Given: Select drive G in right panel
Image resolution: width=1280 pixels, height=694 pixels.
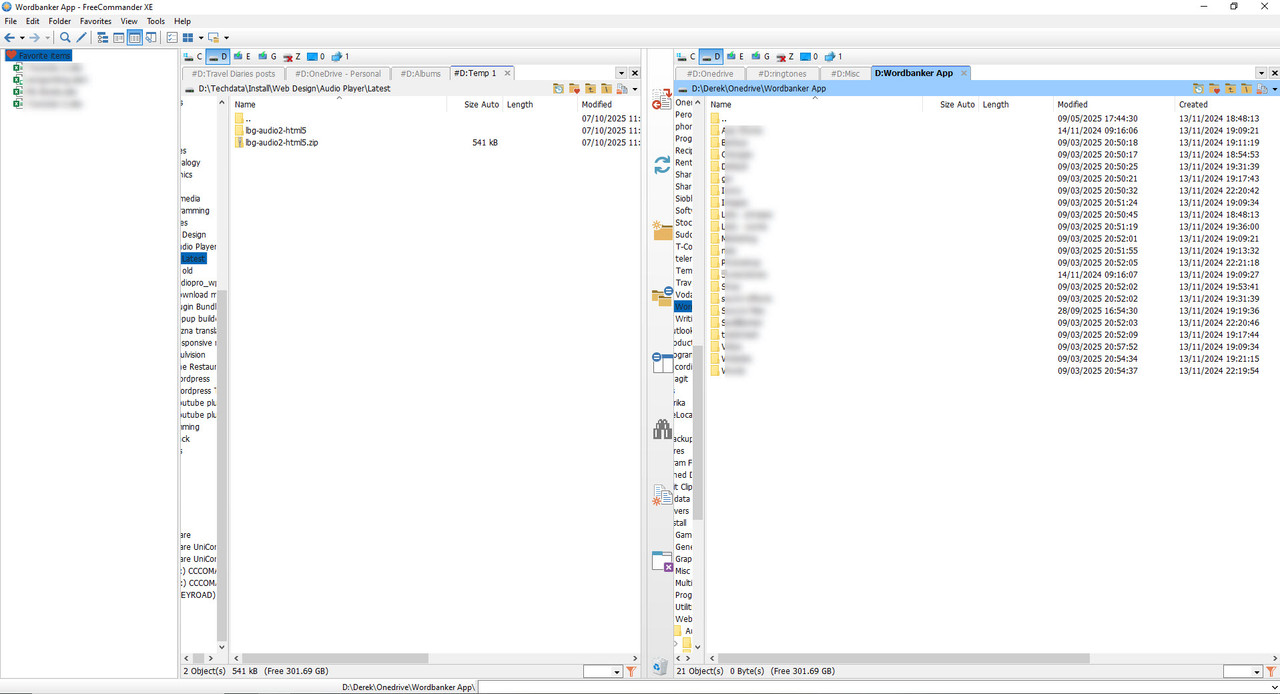Looking at the screenshot, I should tap(761, 57).
